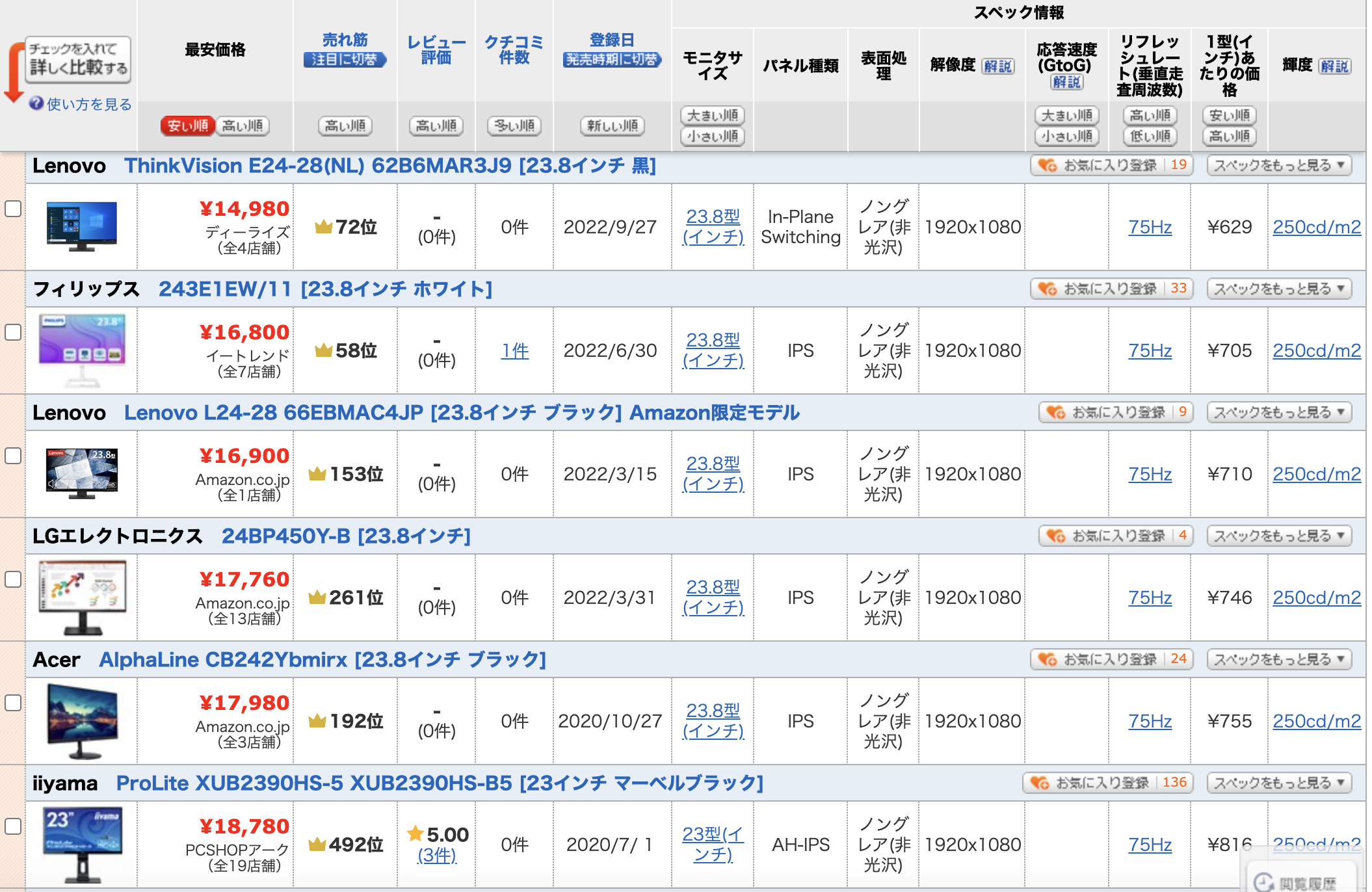
Task: Switch 売れ筋 to 注目に切替
Action: [345, 60]
